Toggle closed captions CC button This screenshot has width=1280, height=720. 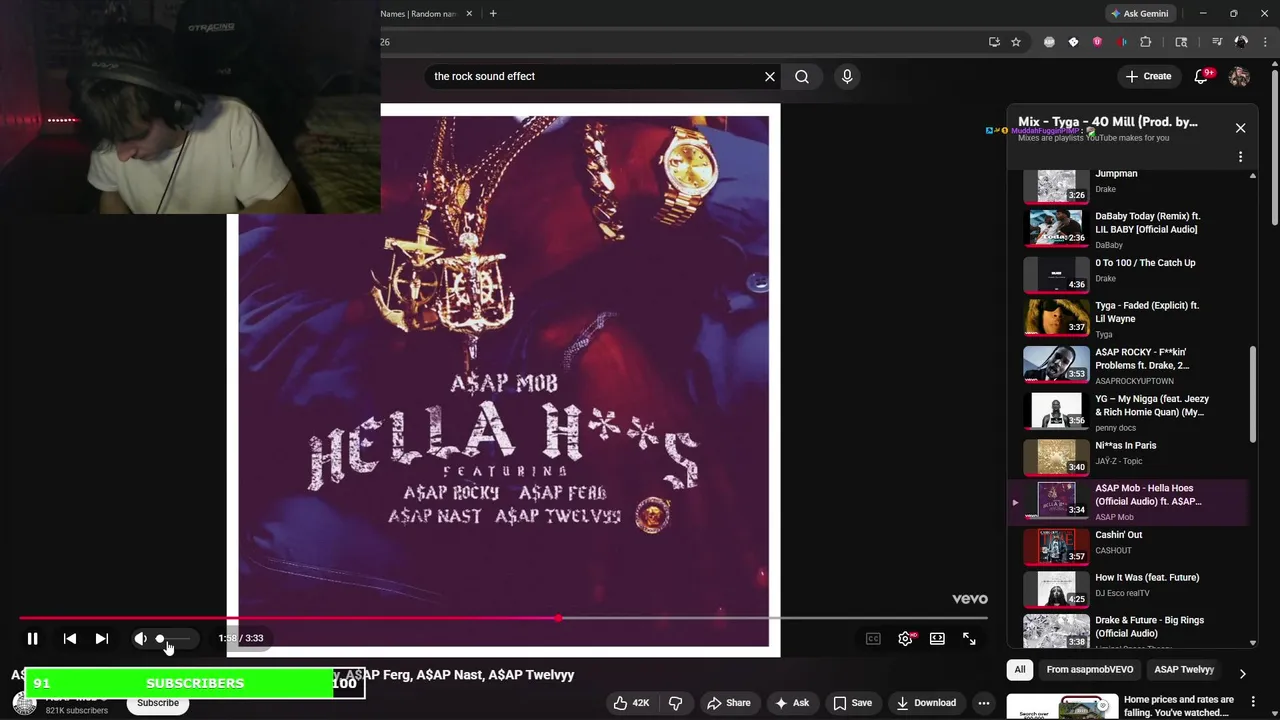coord(873,639)
